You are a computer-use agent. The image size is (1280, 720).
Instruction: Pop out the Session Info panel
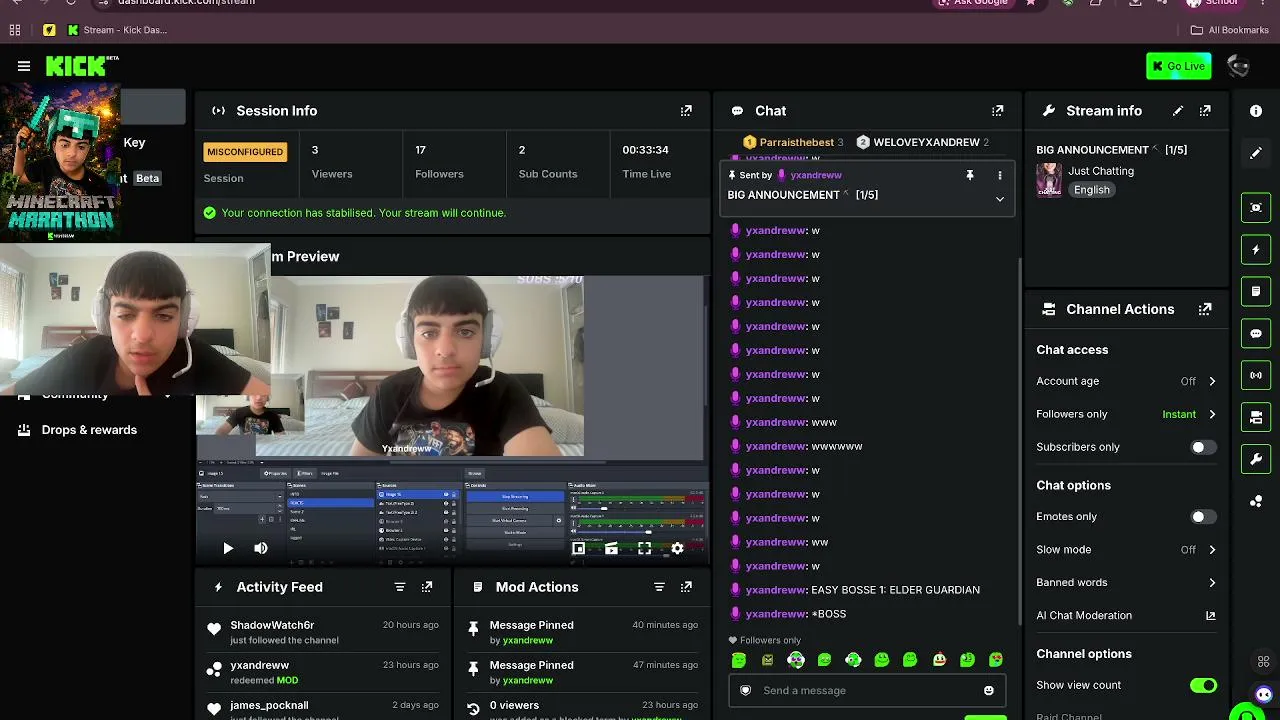click(686, 111)
